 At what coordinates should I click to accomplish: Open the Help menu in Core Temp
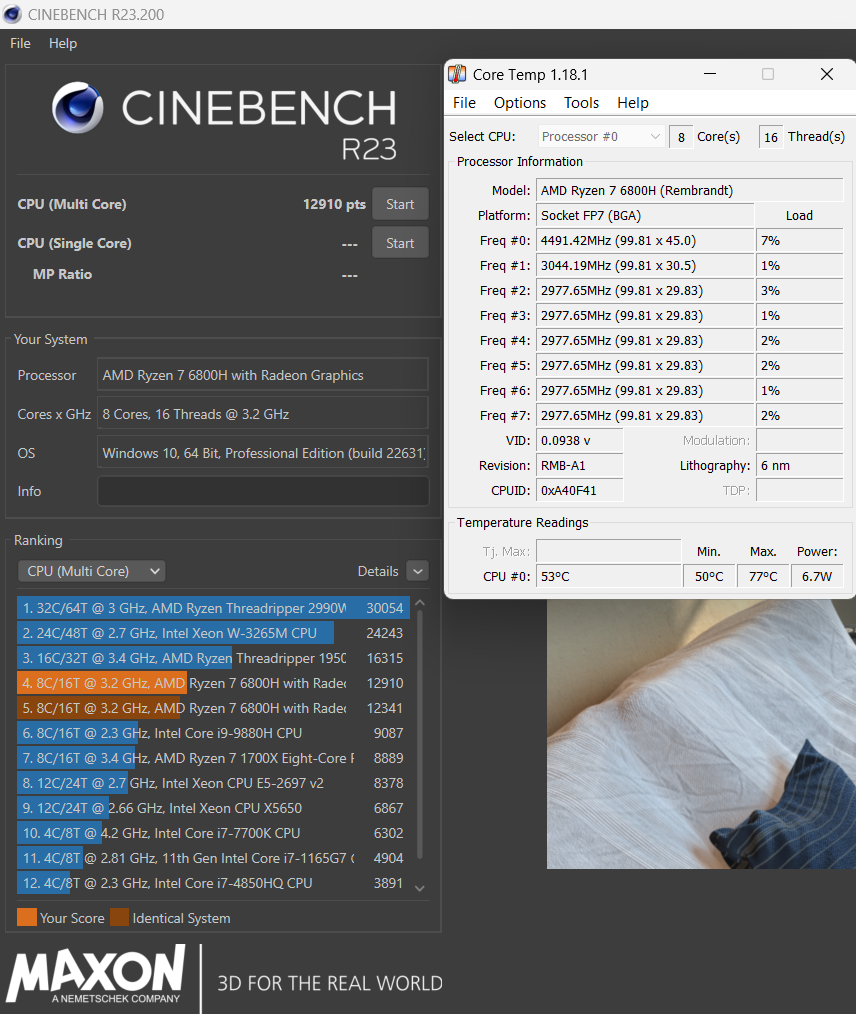(x=632, y=103)
